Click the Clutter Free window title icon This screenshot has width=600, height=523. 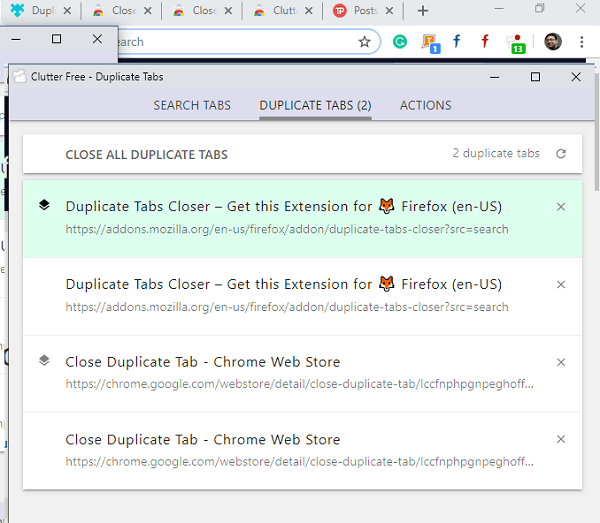pos(20,77)
